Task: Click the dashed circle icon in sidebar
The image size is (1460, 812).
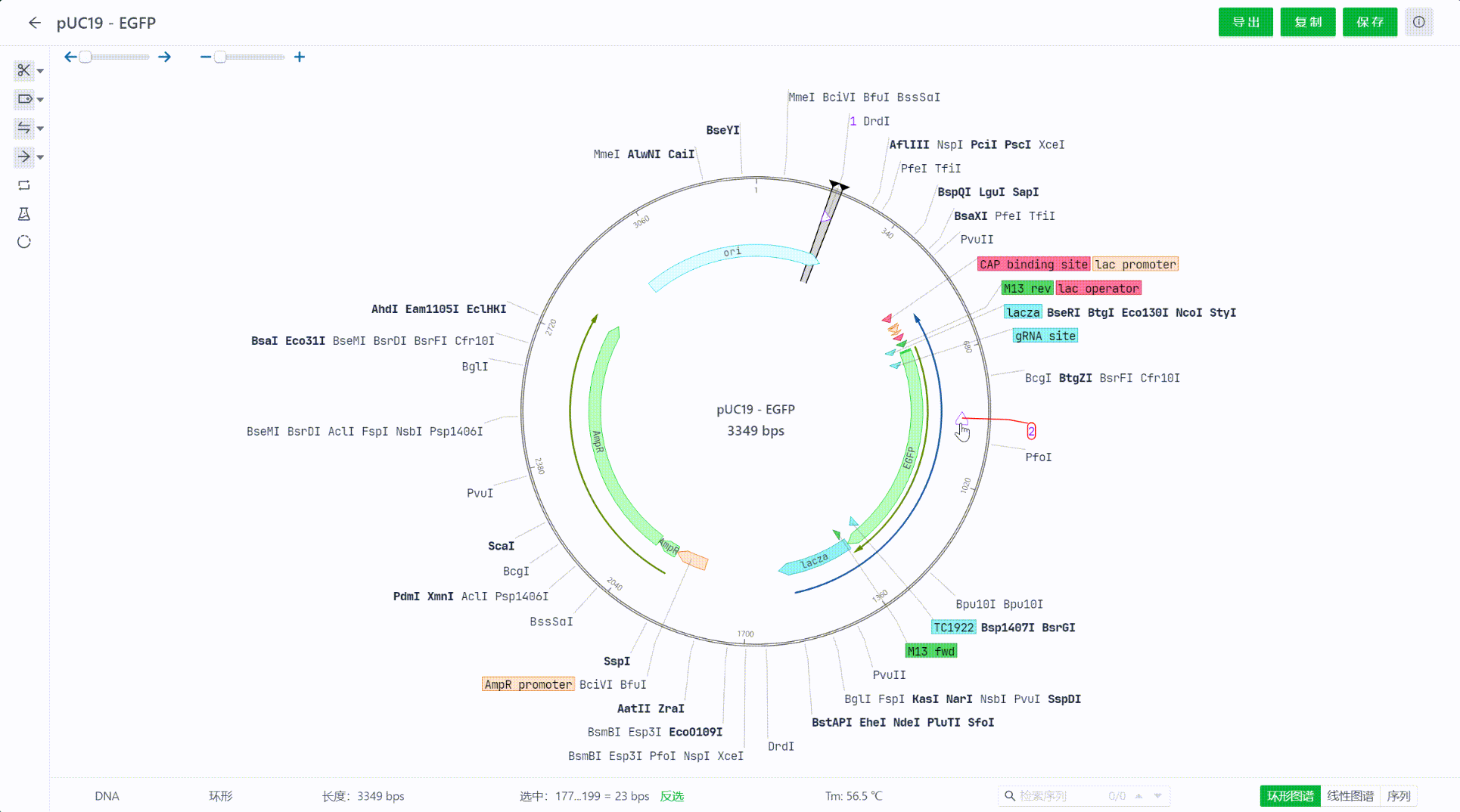Action: coord(23,242)
